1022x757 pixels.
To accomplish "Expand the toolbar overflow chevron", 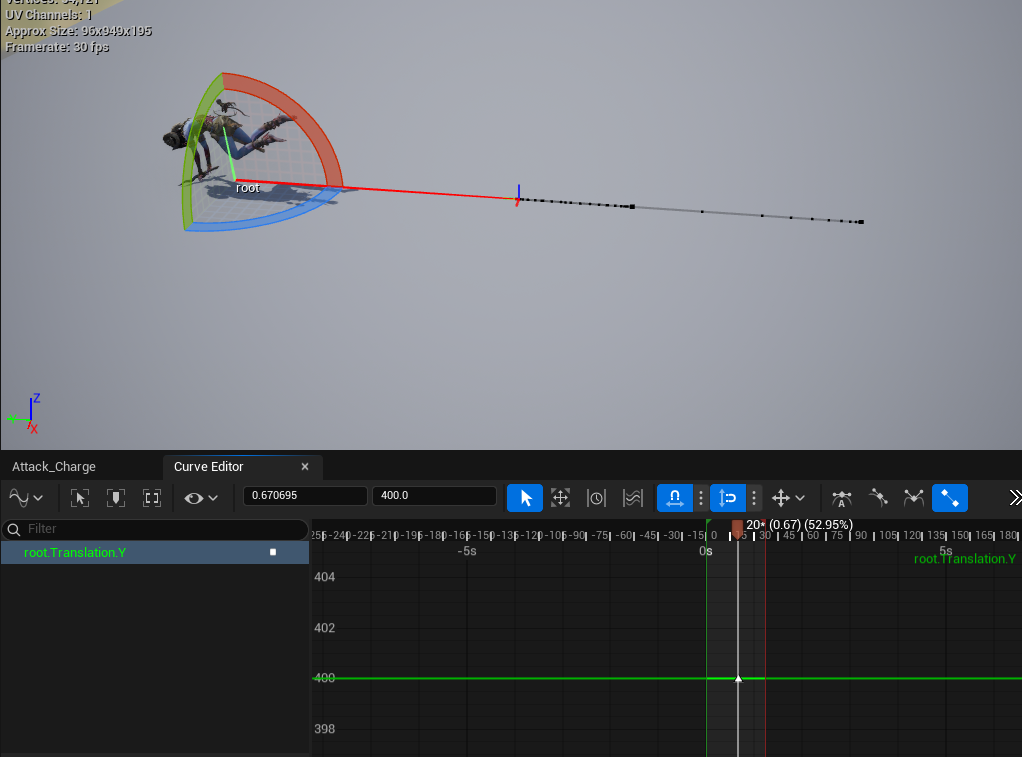I will [x=1015, y=498].
